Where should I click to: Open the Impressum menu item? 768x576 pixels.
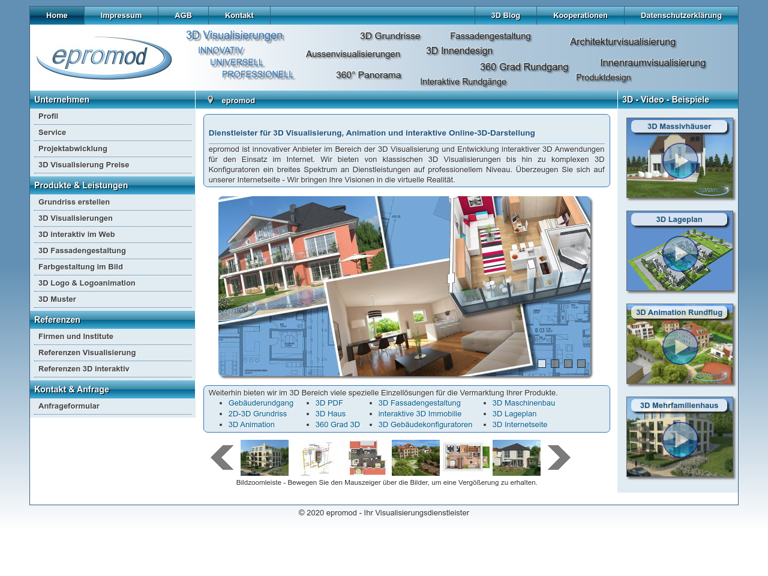pos(121,16)
